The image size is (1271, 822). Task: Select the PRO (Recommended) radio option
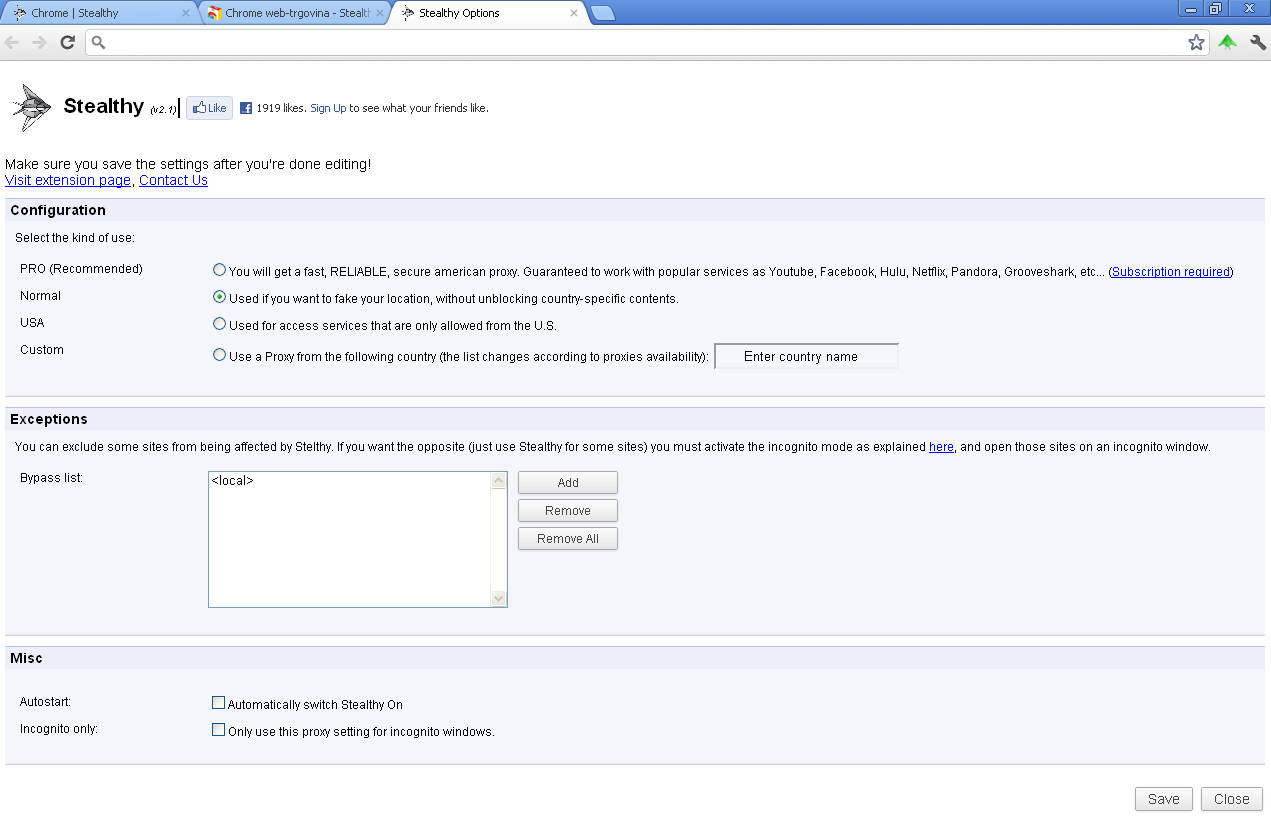click(219, 270)
